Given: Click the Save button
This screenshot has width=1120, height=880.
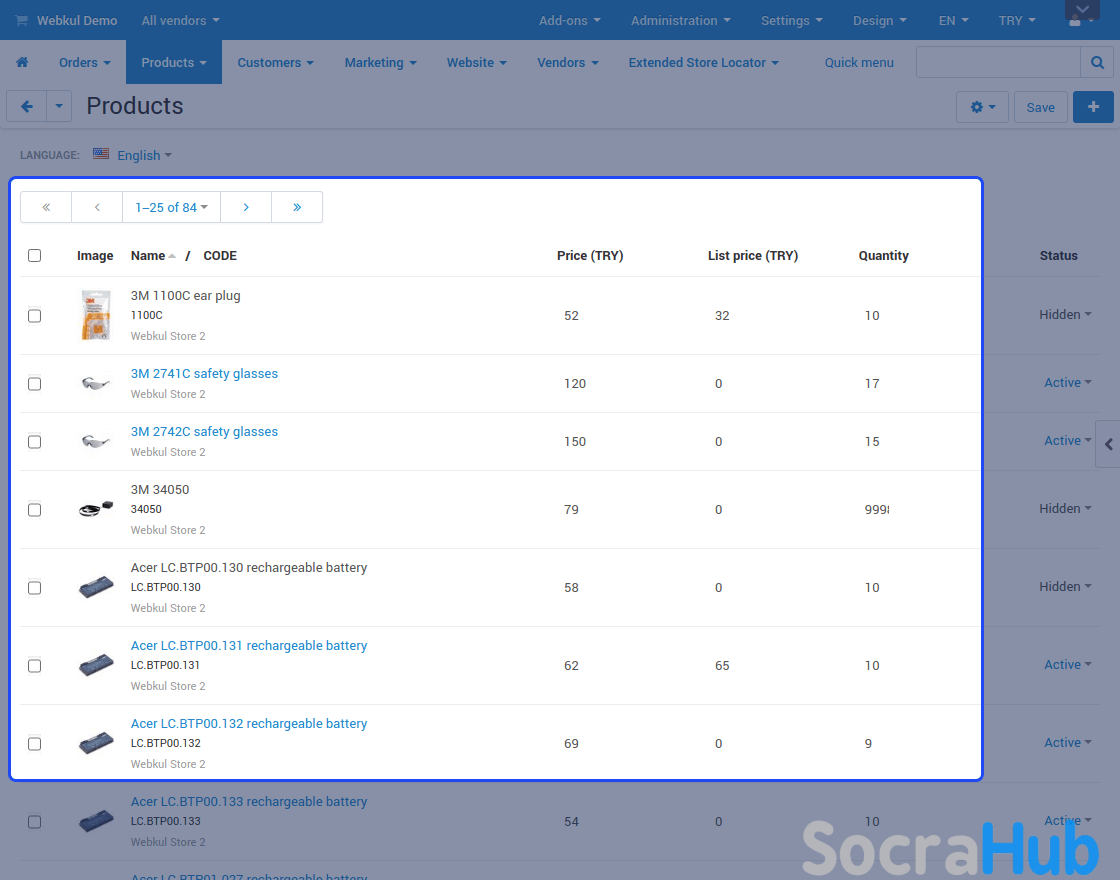Looking at the screenshot, I should (1040, 107).
